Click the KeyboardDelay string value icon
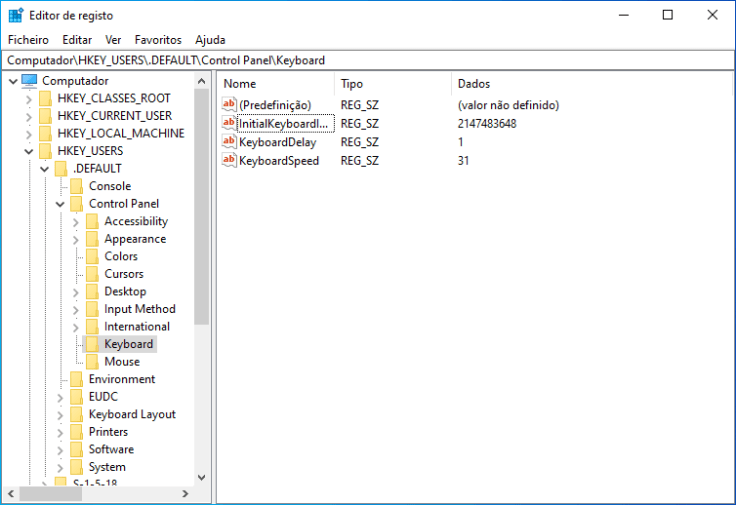 229,142
